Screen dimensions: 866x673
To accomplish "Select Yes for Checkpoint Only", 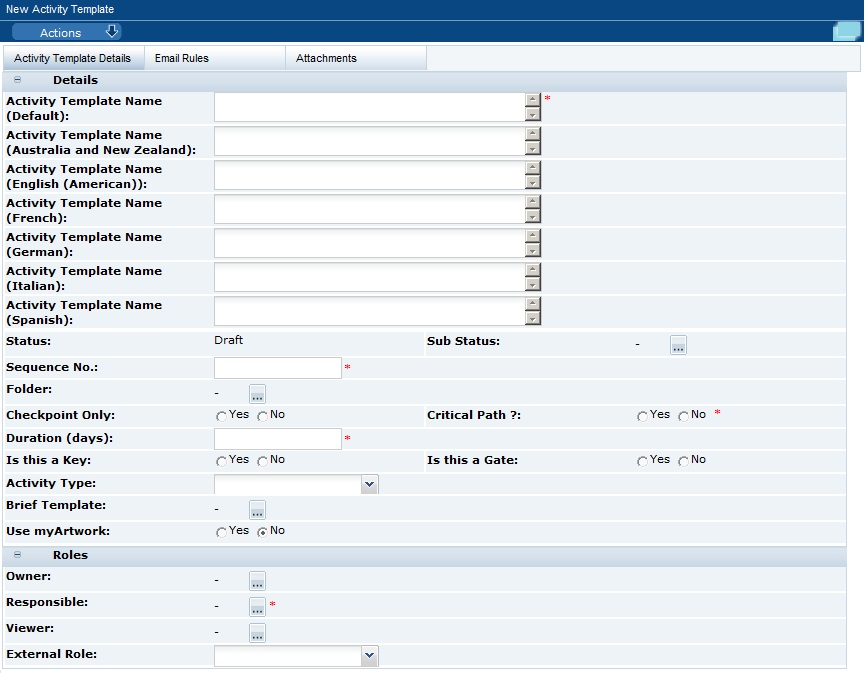I will (222, 416).
